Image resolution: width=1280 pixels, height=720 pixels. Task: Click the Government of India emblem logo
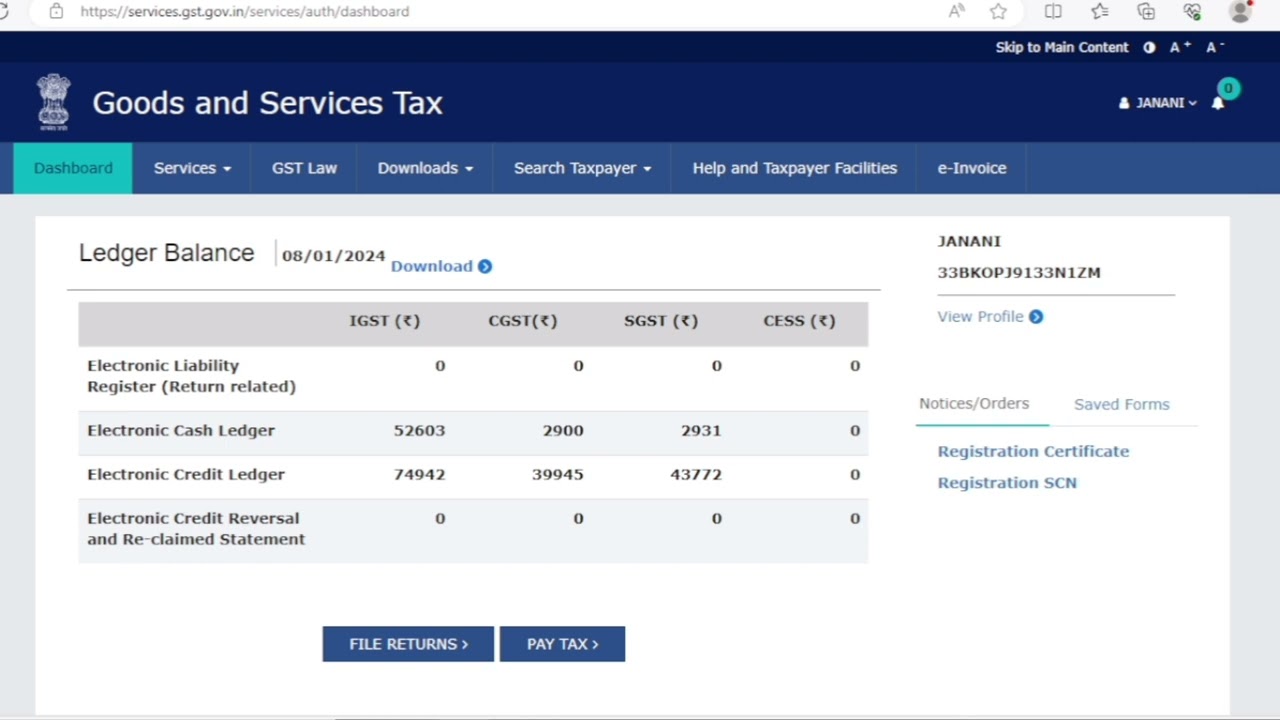pyautogui.click(x=54, y=102)
